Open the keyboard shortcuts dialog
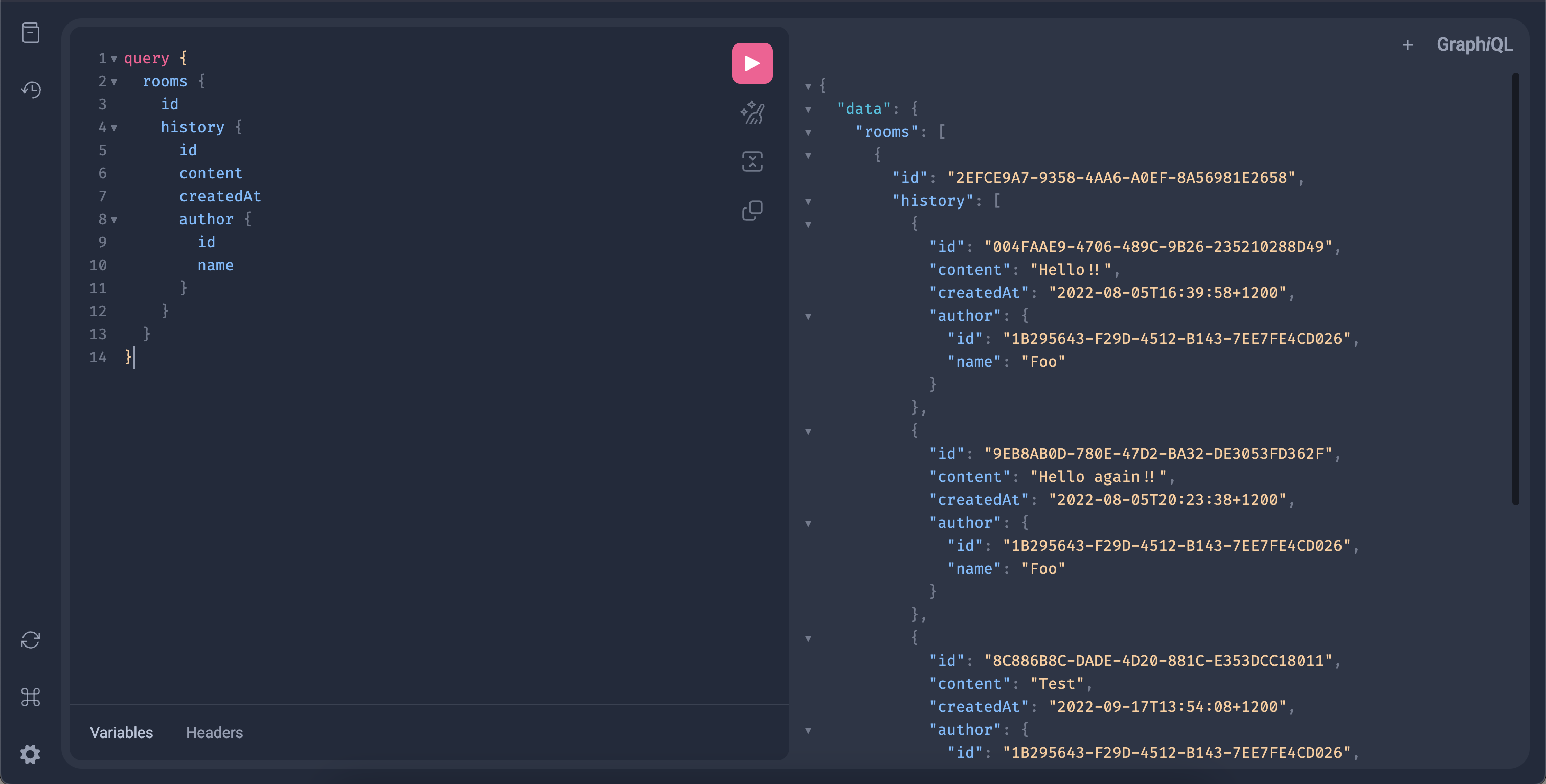 31,697
